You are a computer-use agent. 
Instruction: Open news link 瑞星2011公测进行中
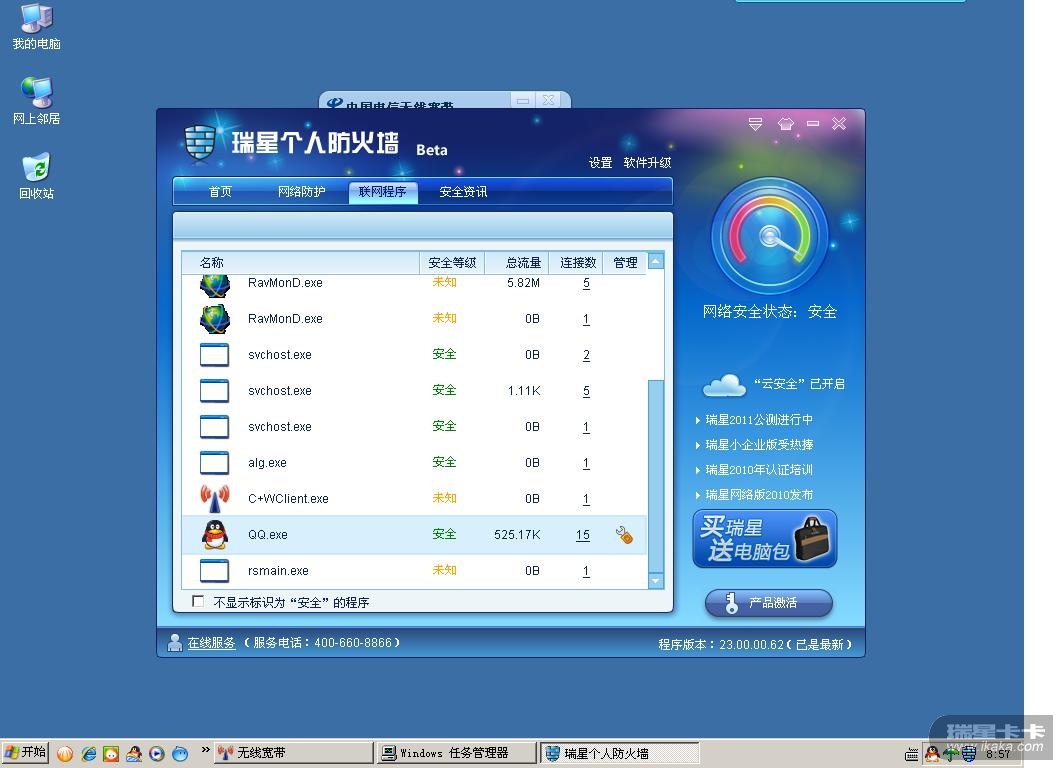pyautogui.click(x=759, y=420)
